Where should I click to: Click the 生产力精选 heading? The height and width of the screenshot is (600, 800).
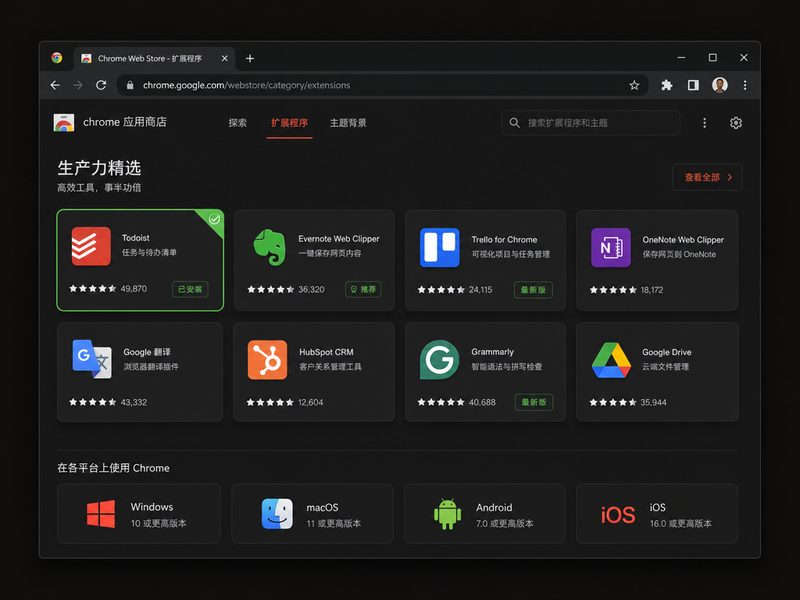99,167
